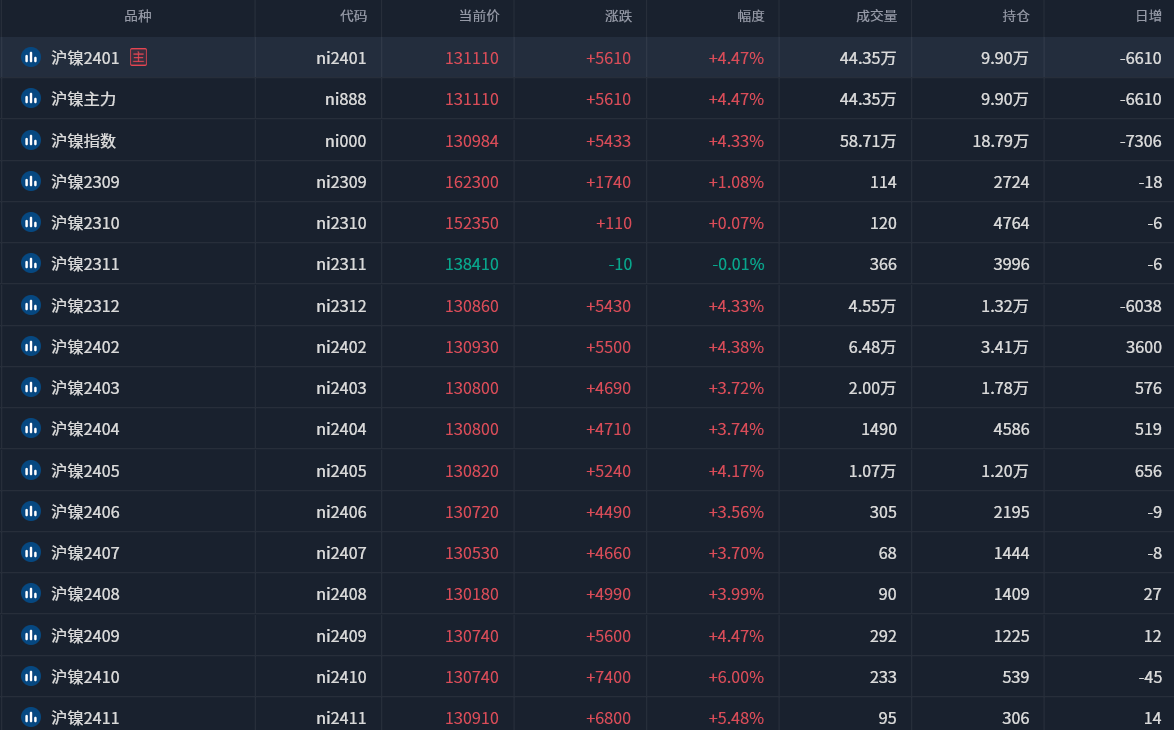Viewport: 1174px width, 730px height.
Task: Sort by the 涨跌 column header
Action: (618, 16)
